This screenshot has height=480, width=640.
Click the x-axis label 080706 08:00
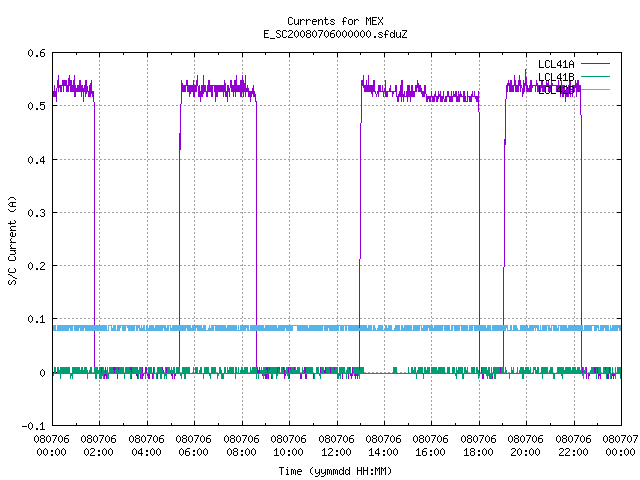[241, 446]
